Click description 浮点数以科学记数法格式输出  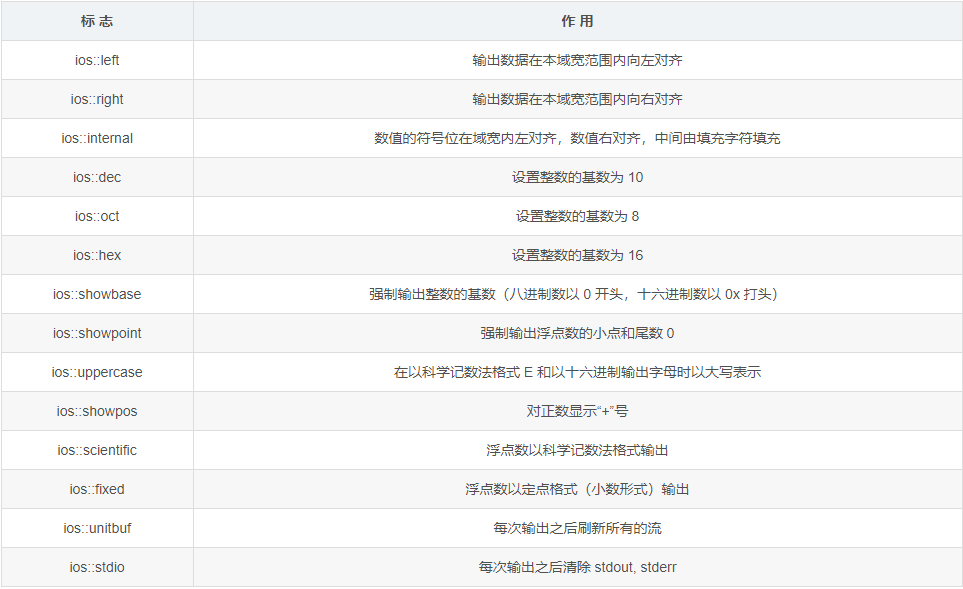[x=577, y=450]
